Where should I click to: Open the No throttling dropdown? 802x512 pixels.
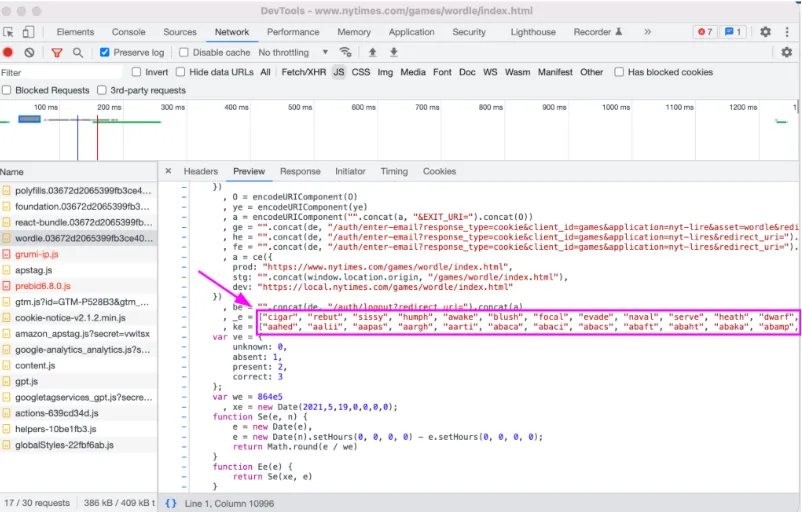tap(294, 52)
